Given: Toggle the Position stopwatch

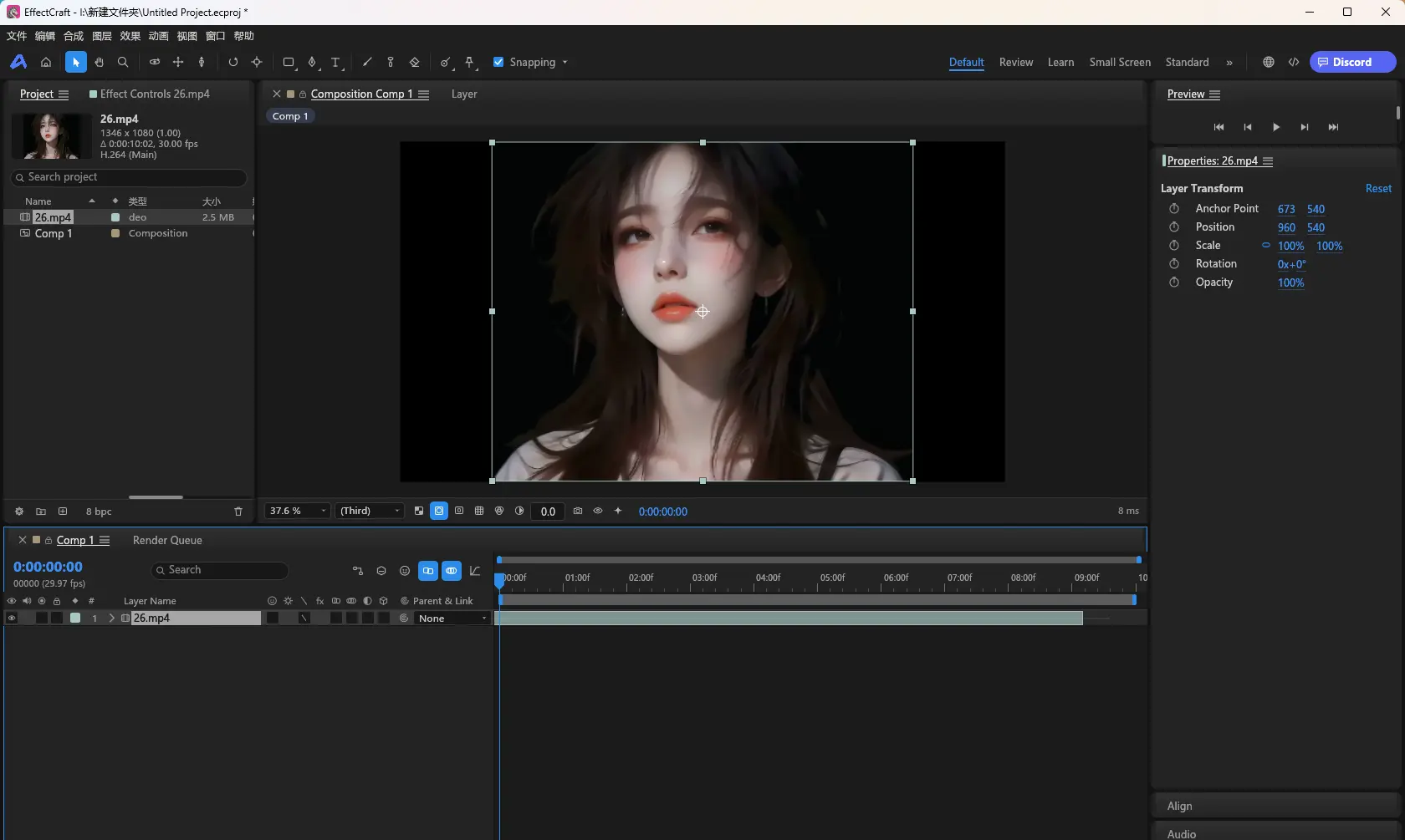Looking at the screenshot, I should [x=1174, y=227].
